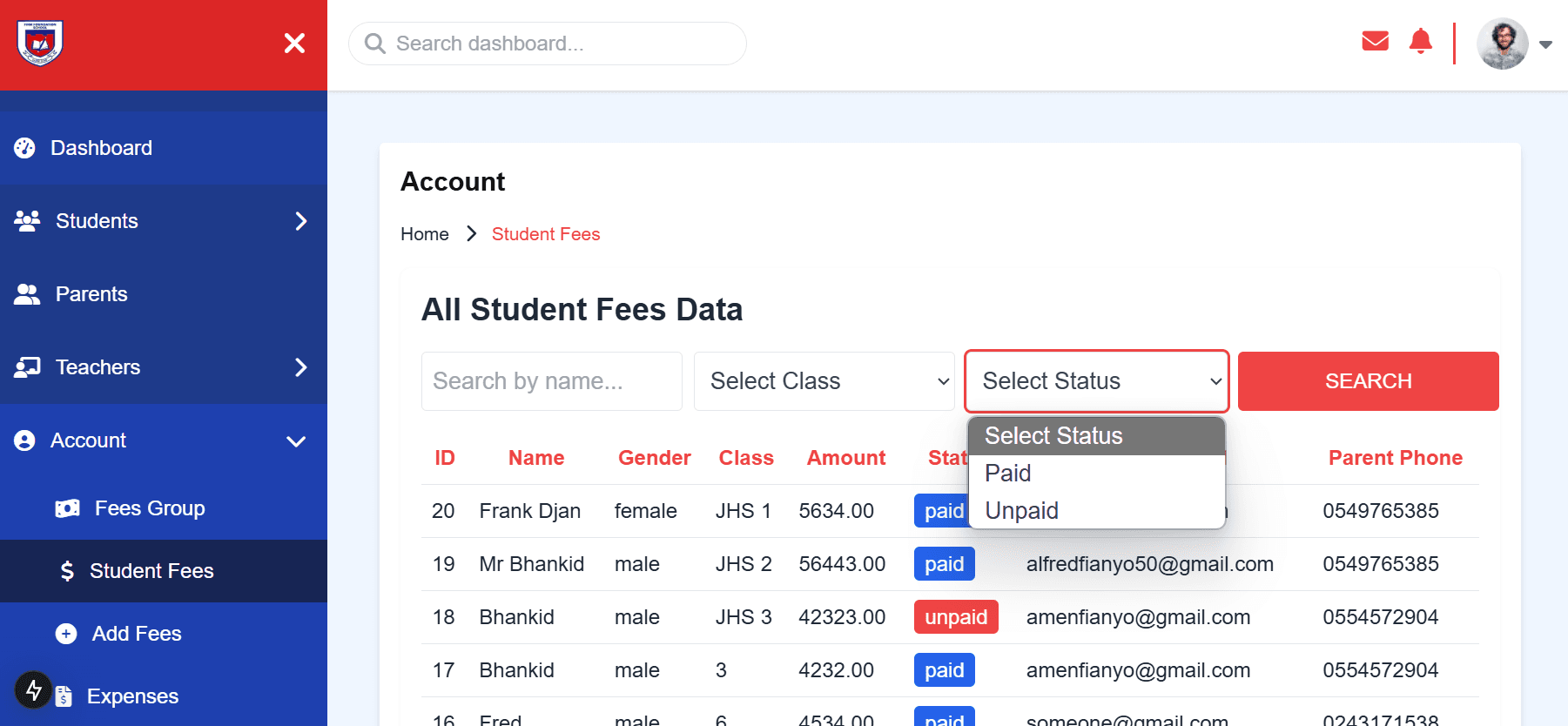
Task: Expand the profile dropdown caret
Action: (x=1545, y=44)
